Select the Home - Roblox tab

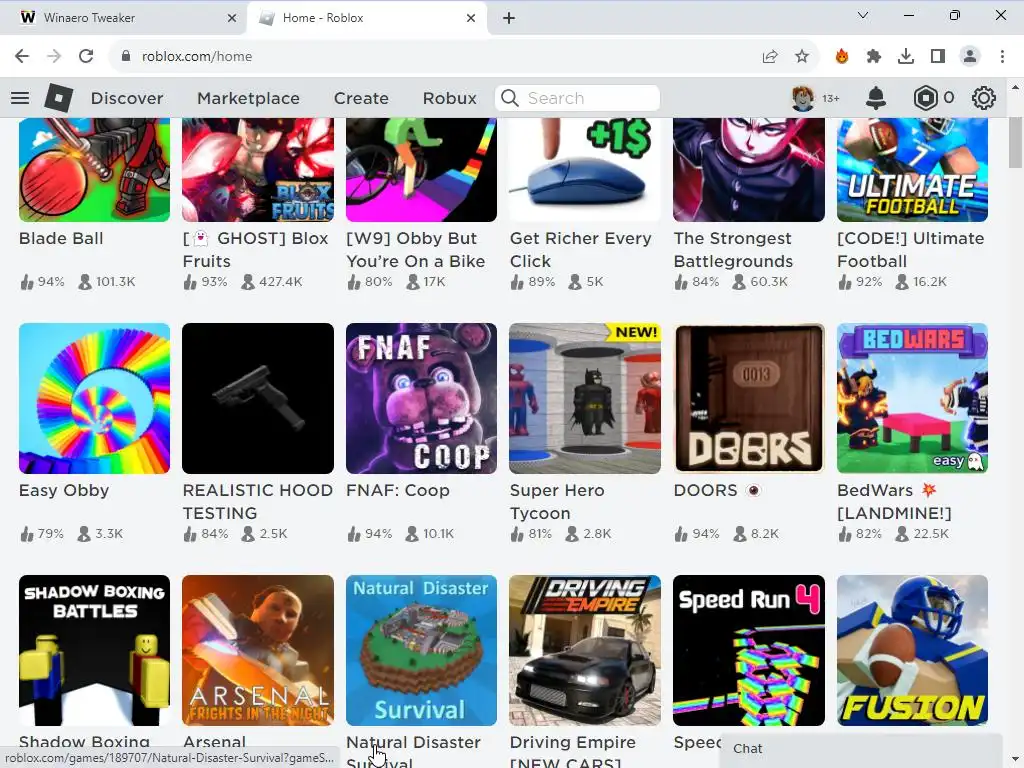[x=367, y=18]
